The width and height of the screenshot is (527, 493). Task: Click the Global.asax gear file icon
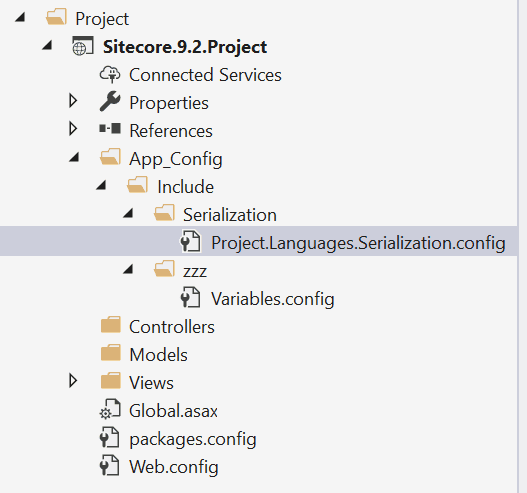(x=110, y=409)
